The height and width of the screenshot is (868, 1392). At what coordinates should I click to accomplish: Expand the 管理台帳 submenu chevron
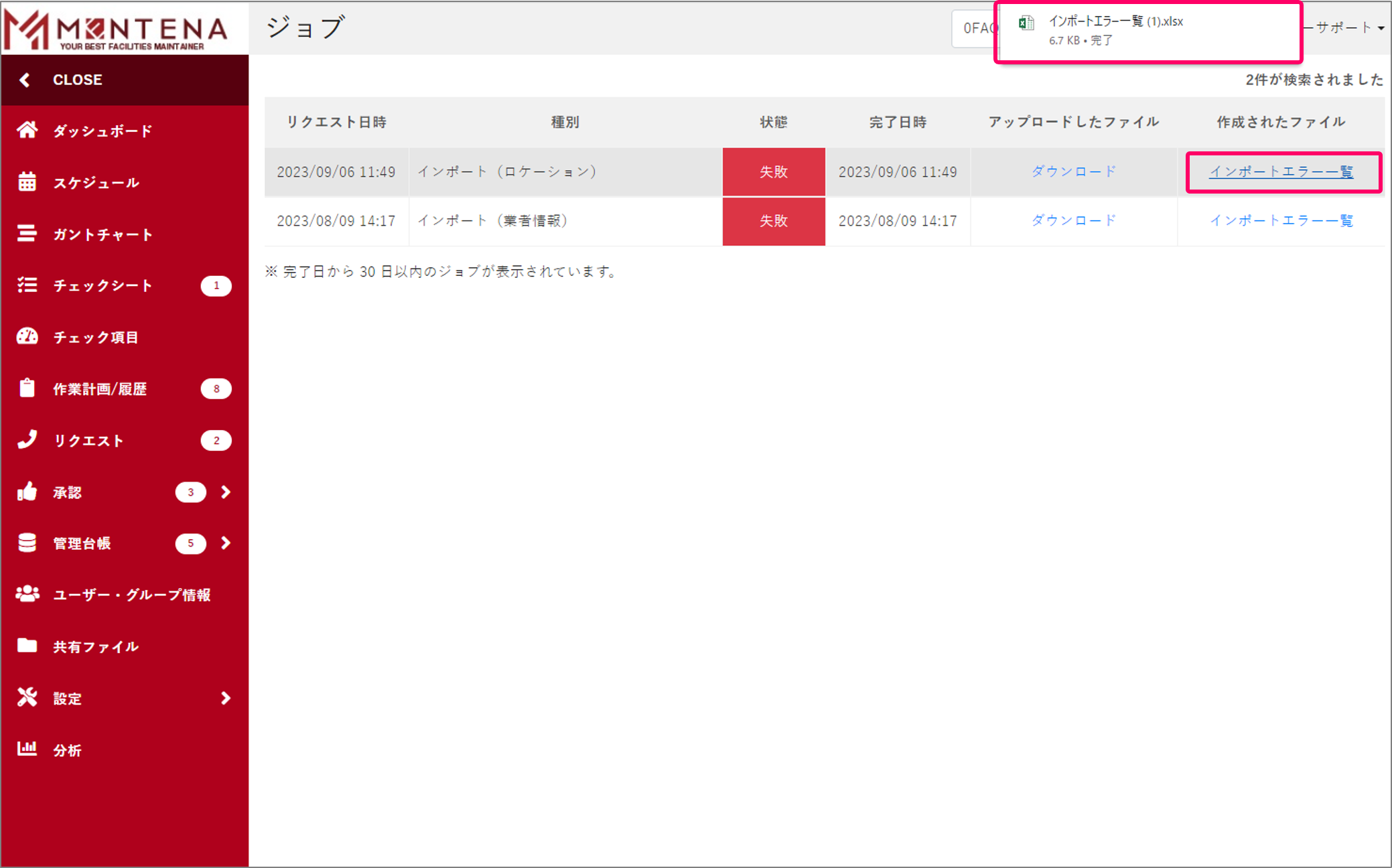tap(226, 543)
